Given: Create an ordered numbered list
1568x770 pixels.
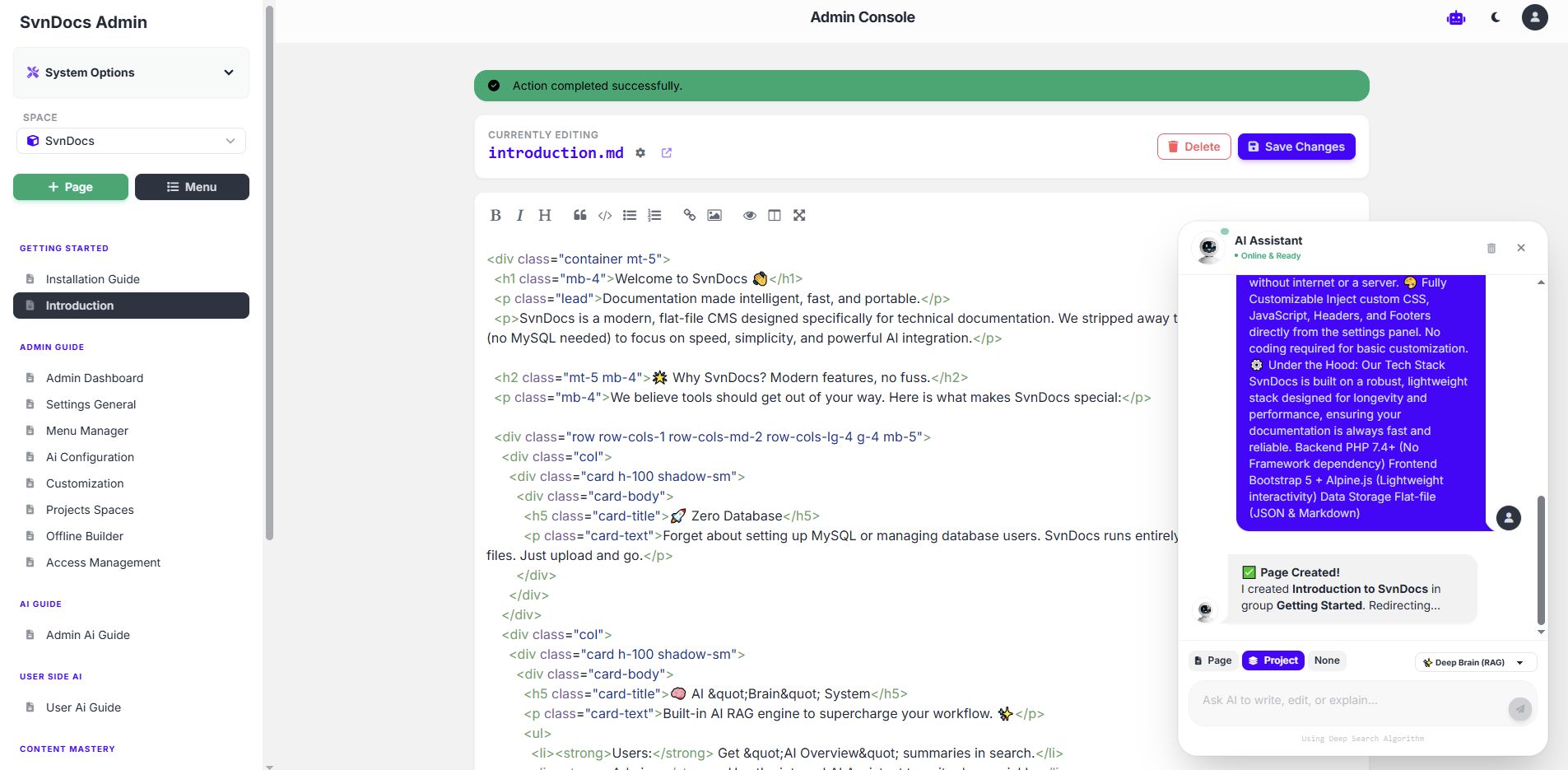Looking at the screenshot, I should pyautogui.click(x=654, y=215).
